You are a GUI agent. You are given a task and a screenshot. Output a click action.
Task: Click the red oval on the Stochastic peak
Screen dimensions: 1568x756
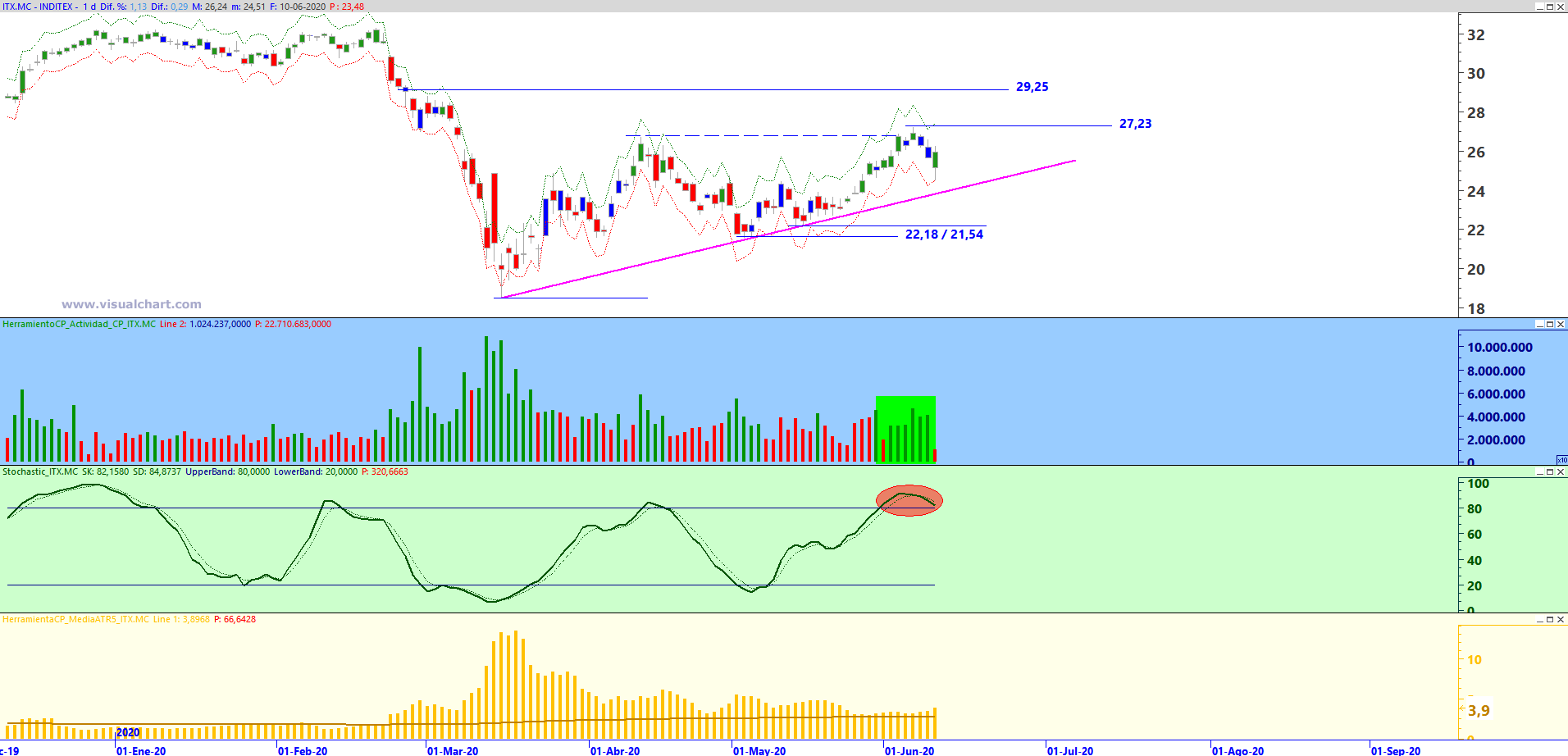(x=909, y=500)
